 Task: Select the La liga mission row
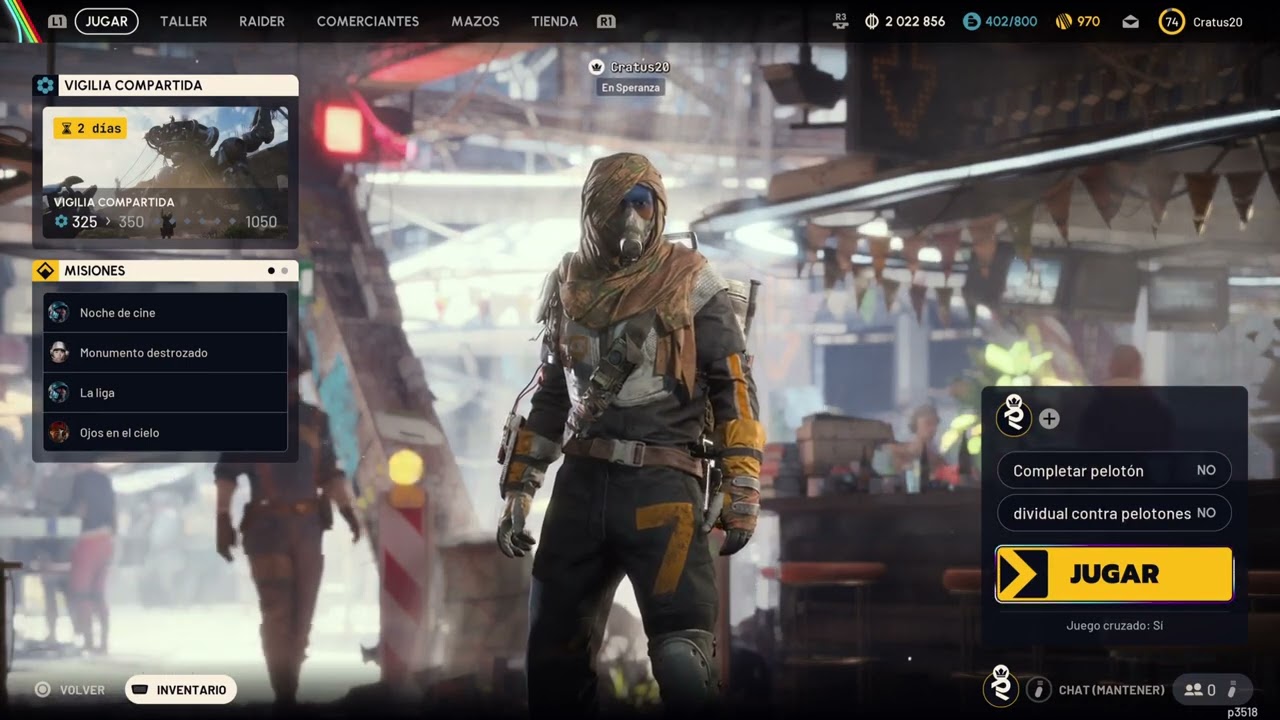(x=165, y=393)
